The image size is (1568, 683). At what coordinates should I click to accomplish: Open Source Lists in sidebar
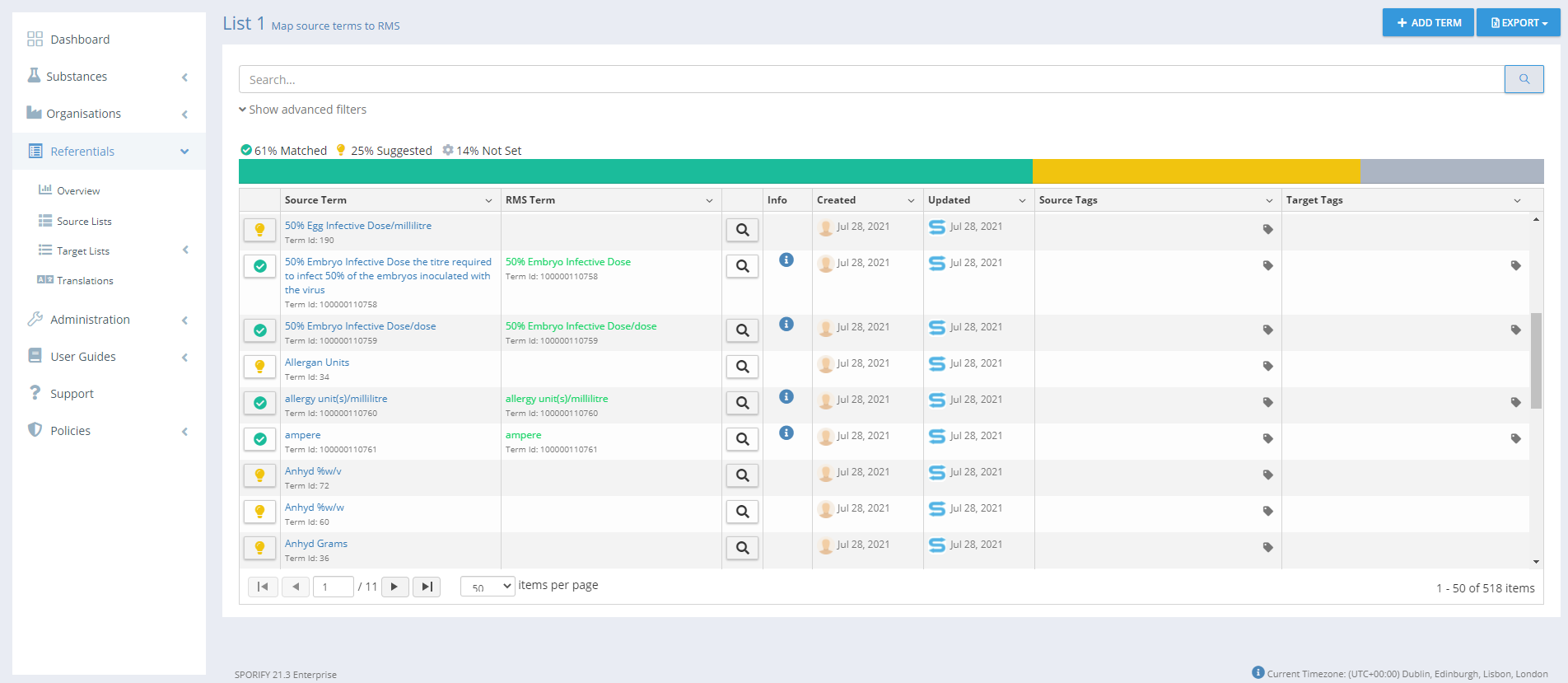[84, 222]
